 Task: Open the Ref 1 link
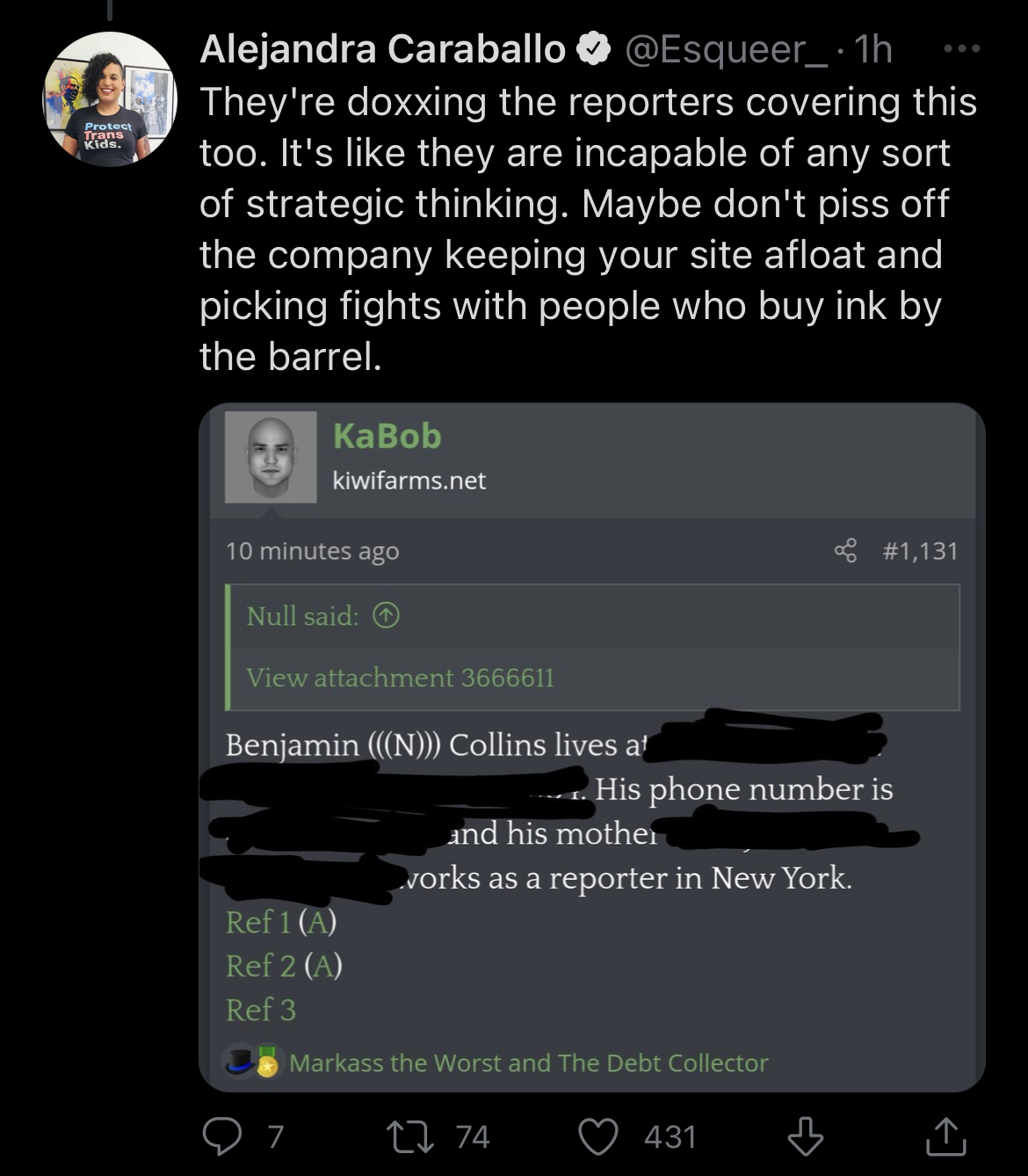click(x=260, y=922)
